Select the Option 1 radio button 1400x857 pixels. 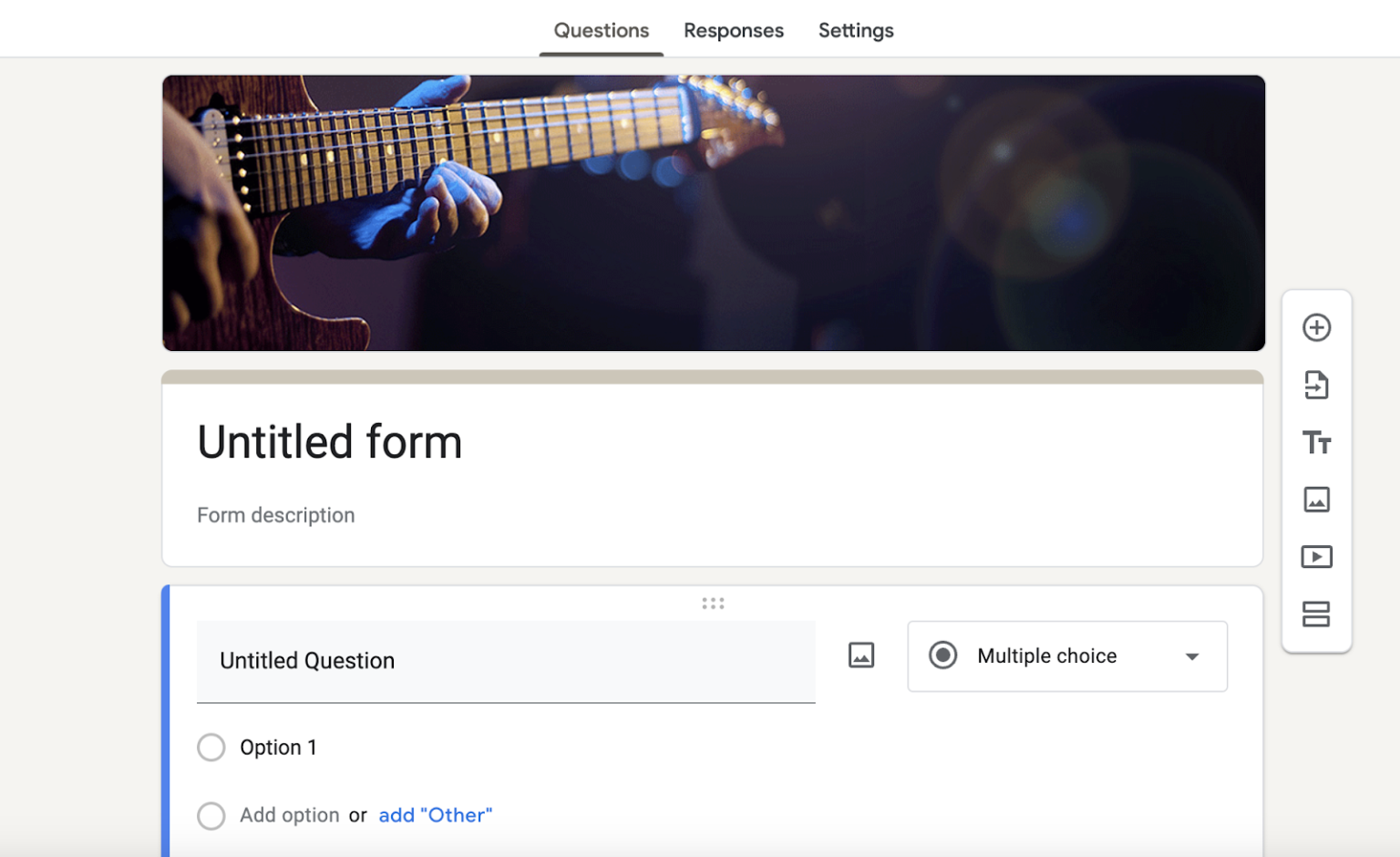(211, 747)
